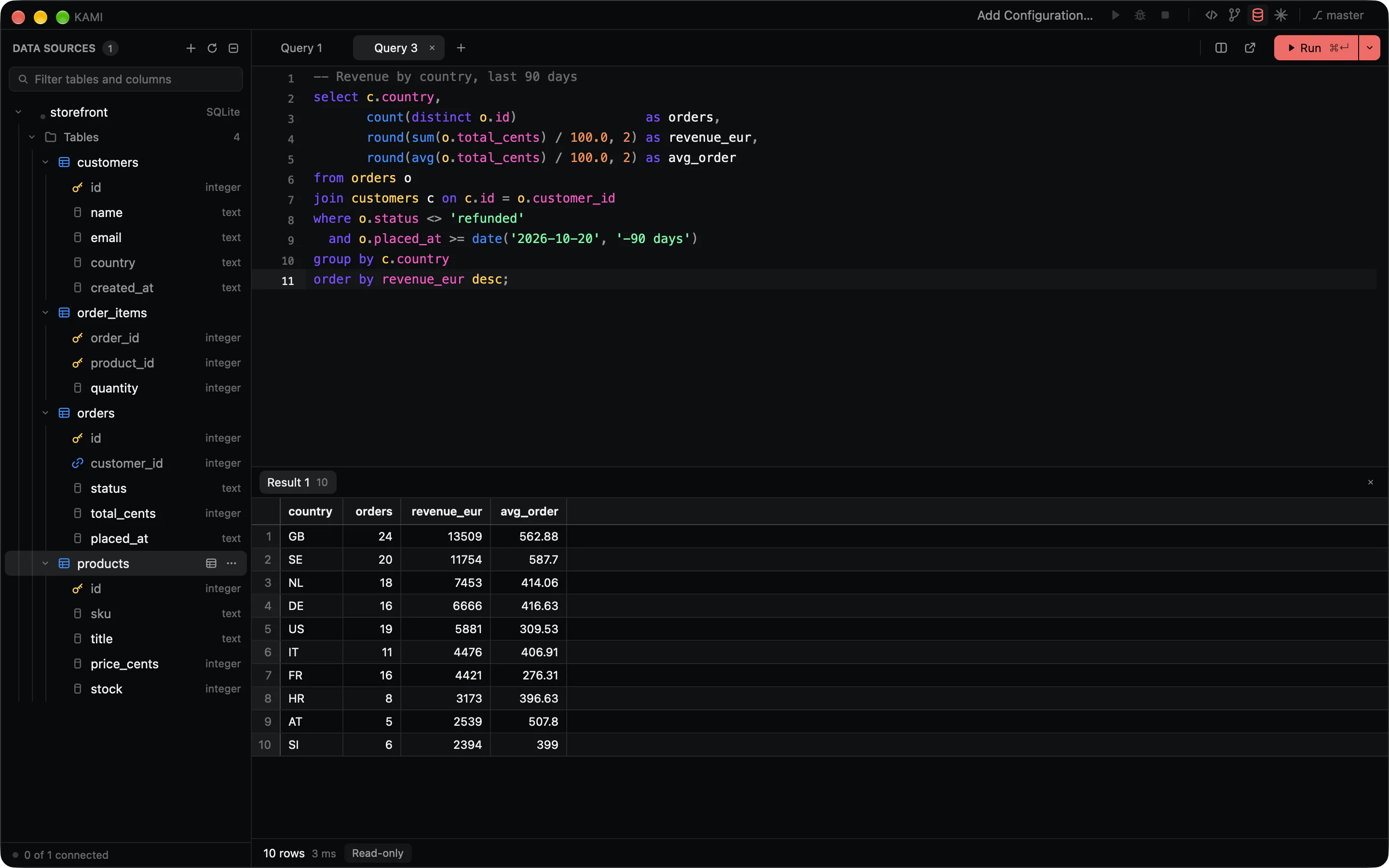
Task: Close the Query 3 tab
Action: coord(432,48)
